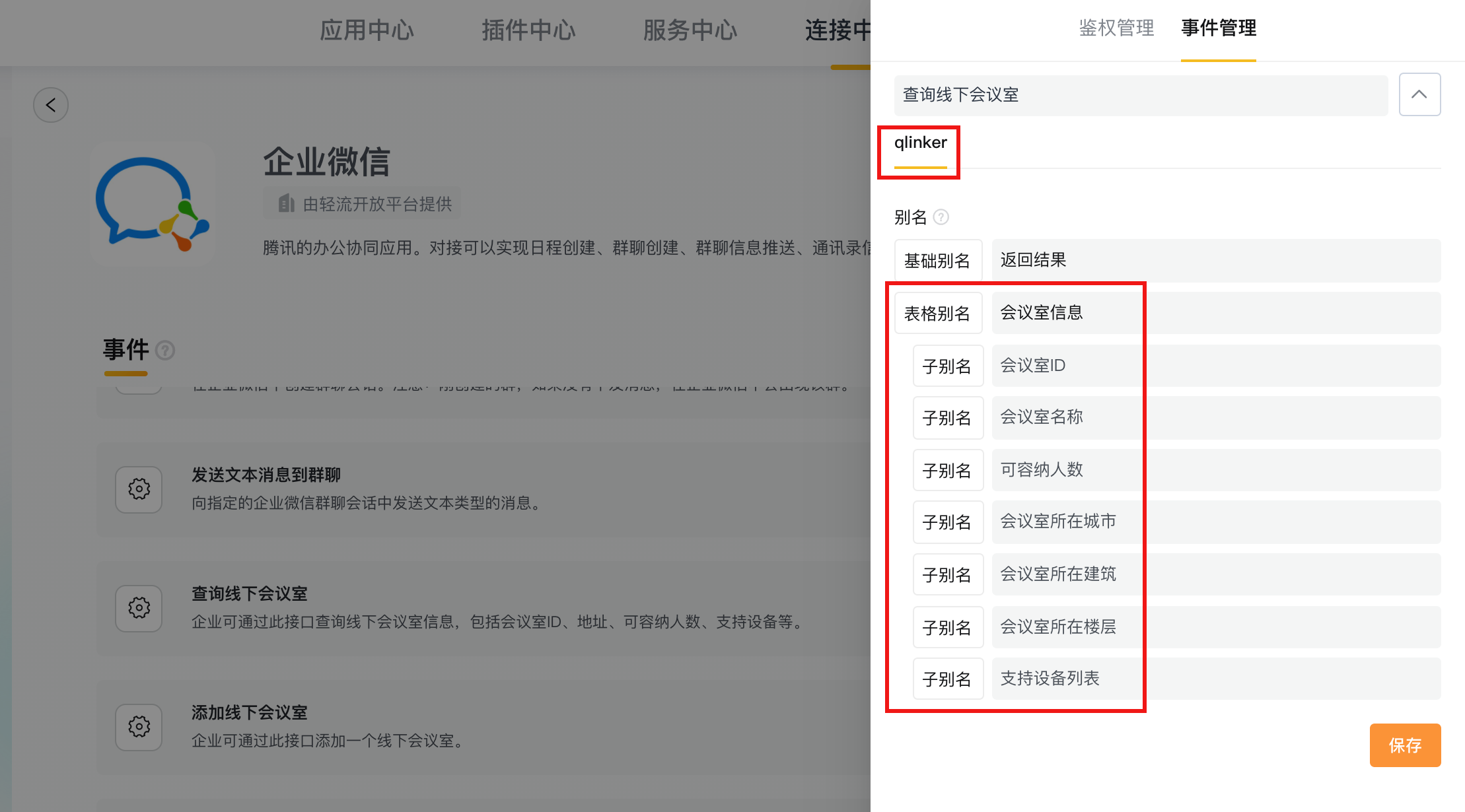Edit the 返回结果 basic alias field
The width and height of the screenshot is (1465, 812).
click(x=1216, y=260)
